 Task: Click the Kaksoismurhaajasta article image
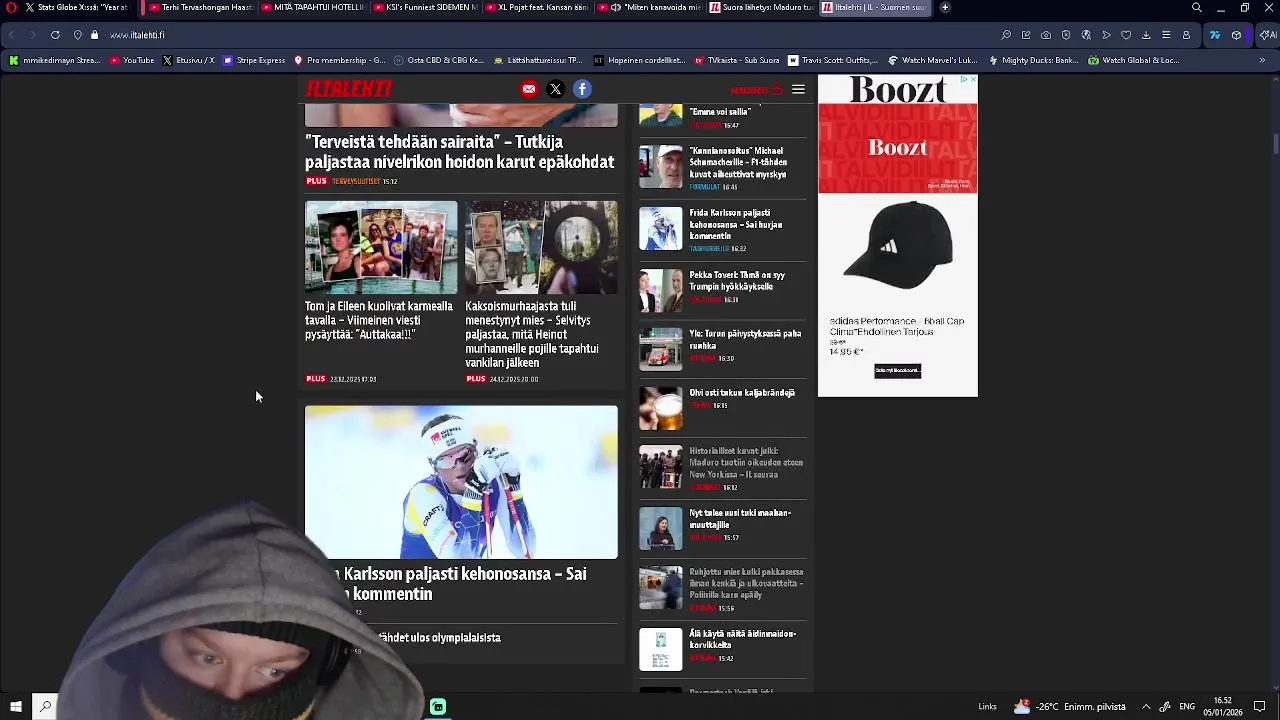click(541, 247)
